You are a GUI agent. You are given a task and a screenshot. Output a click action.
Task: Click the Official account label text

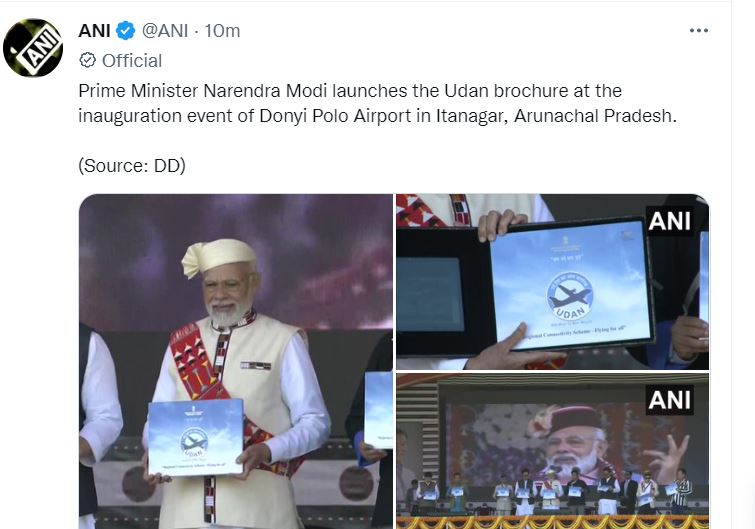tap(132, 61)
